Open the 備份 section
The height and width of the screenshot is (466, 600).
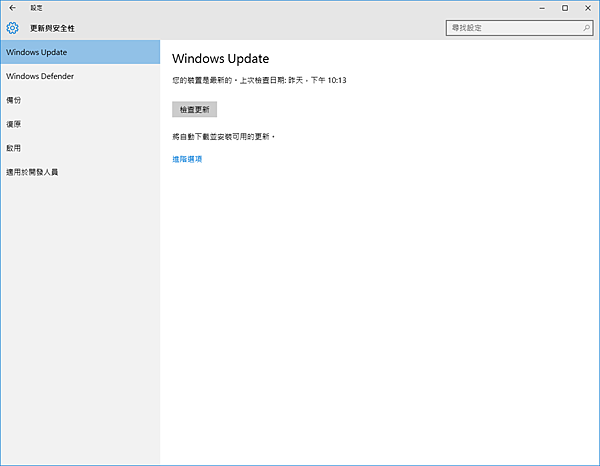tap(80, 100)
